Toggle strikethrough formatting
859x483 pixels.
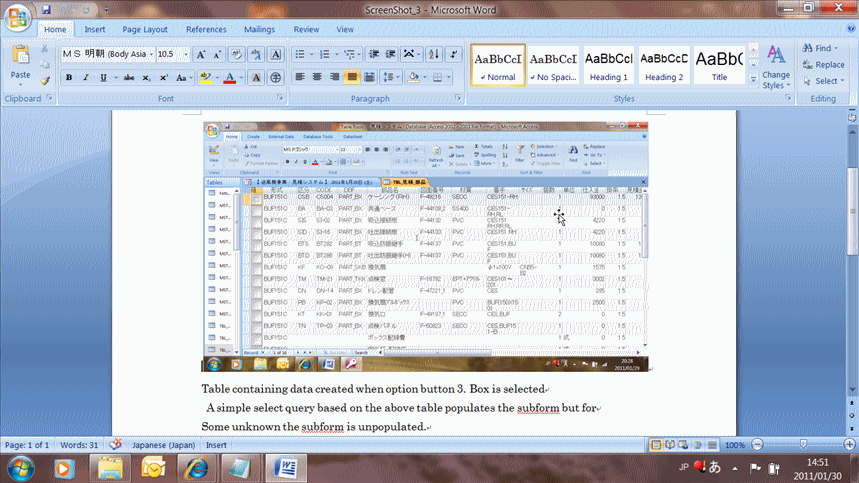click(x=129, y=78)
